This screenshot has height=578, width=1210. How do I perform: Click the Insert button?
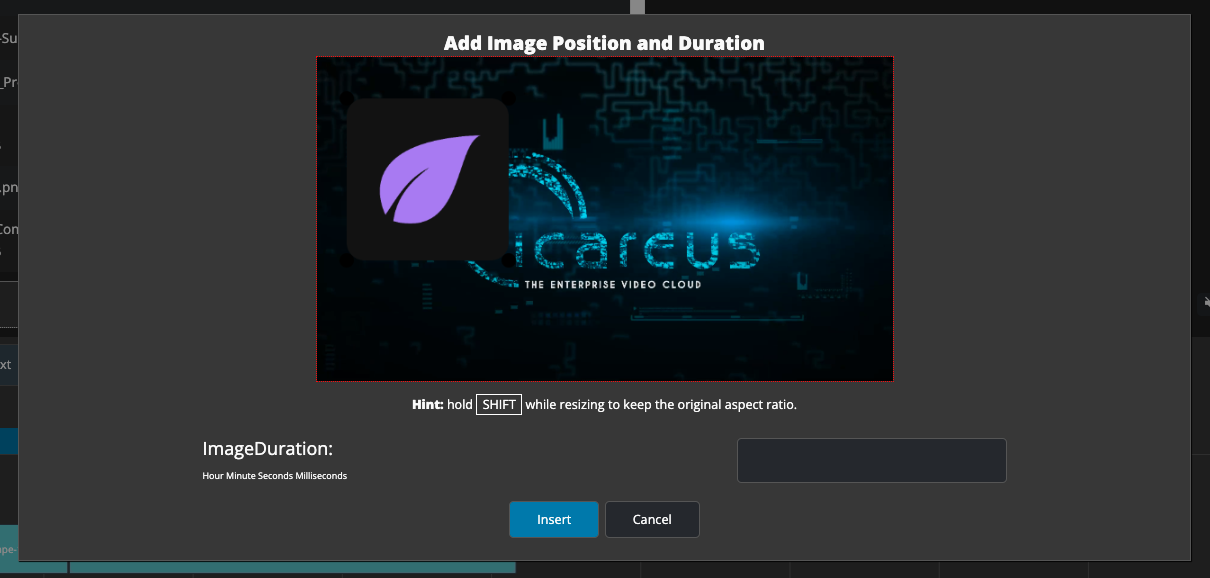pyautogui.click(x=553, y=519)
